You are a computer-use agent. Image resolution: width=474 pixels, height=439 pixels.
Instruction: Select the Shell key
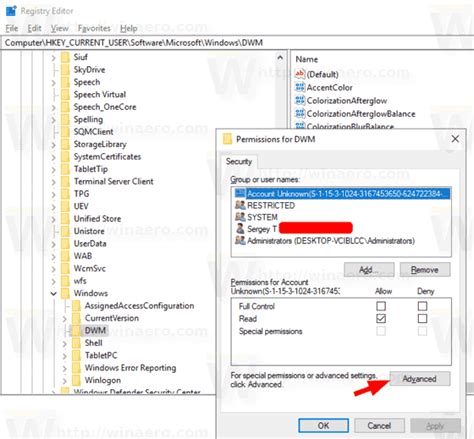[93, 343]
